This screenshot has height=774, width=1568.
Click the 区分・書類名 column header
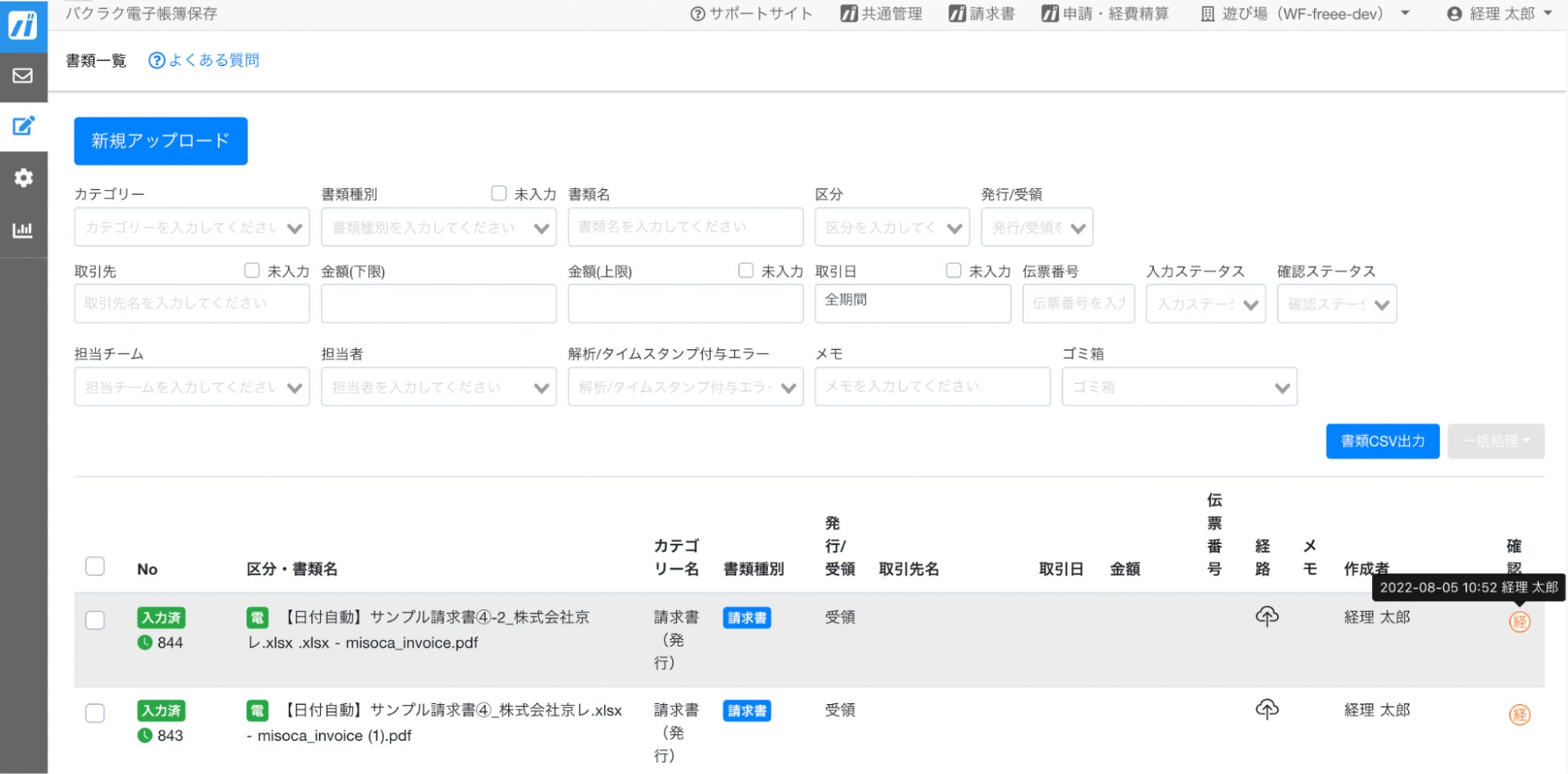pyautogui.click(x=292, y=569)
